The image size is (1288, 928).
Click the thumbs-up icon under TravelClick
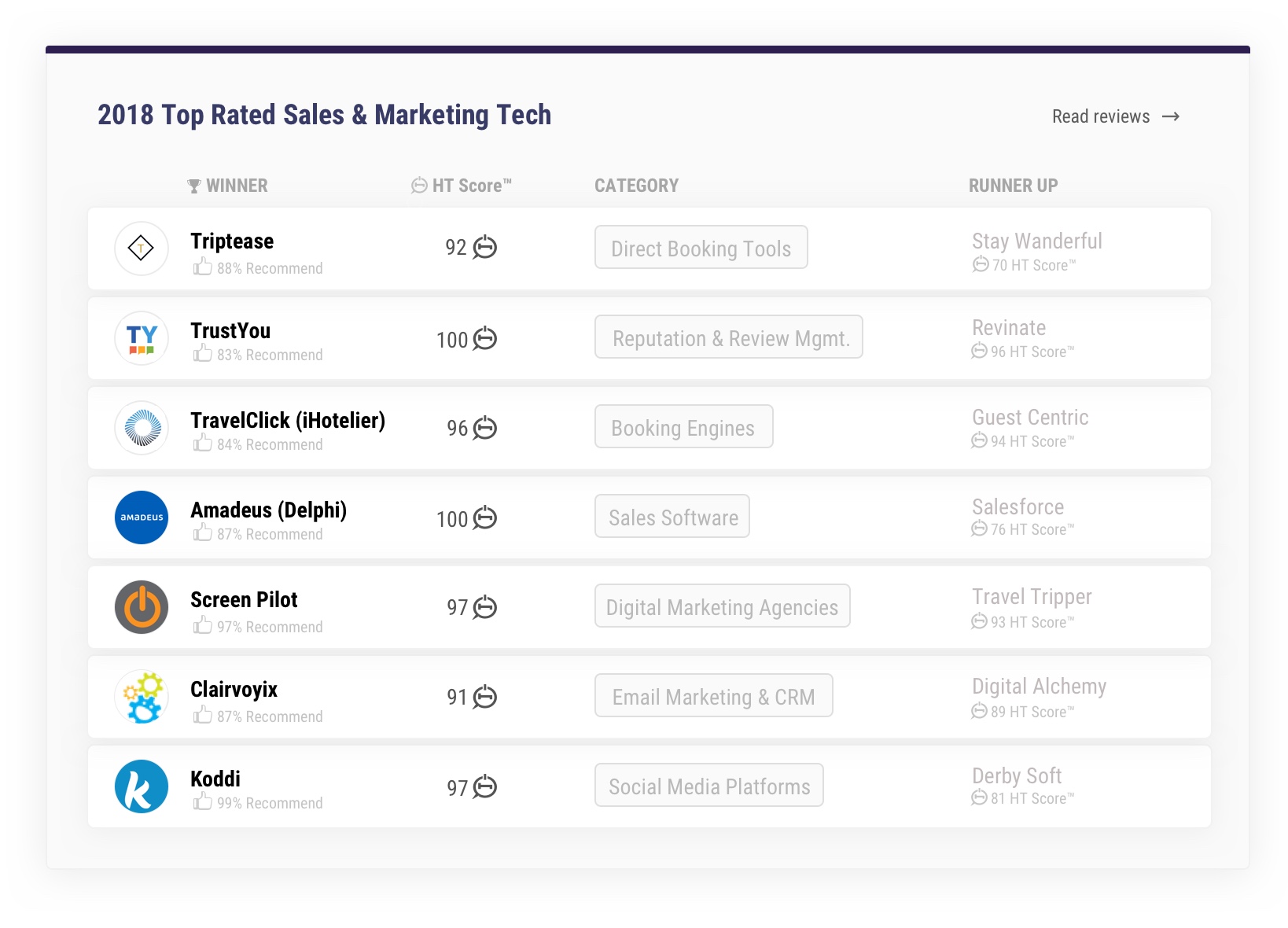pyautogui.click(x=202, y=443)
